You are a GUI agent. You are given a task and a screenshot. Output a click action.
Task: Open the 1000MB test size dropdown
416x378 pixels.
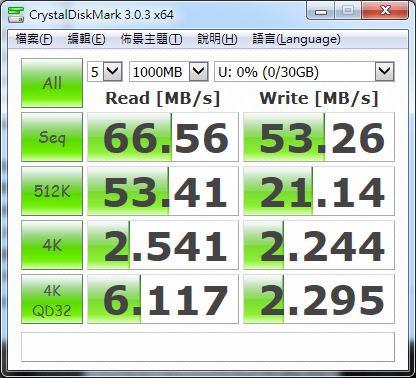[x=169, y=71]
